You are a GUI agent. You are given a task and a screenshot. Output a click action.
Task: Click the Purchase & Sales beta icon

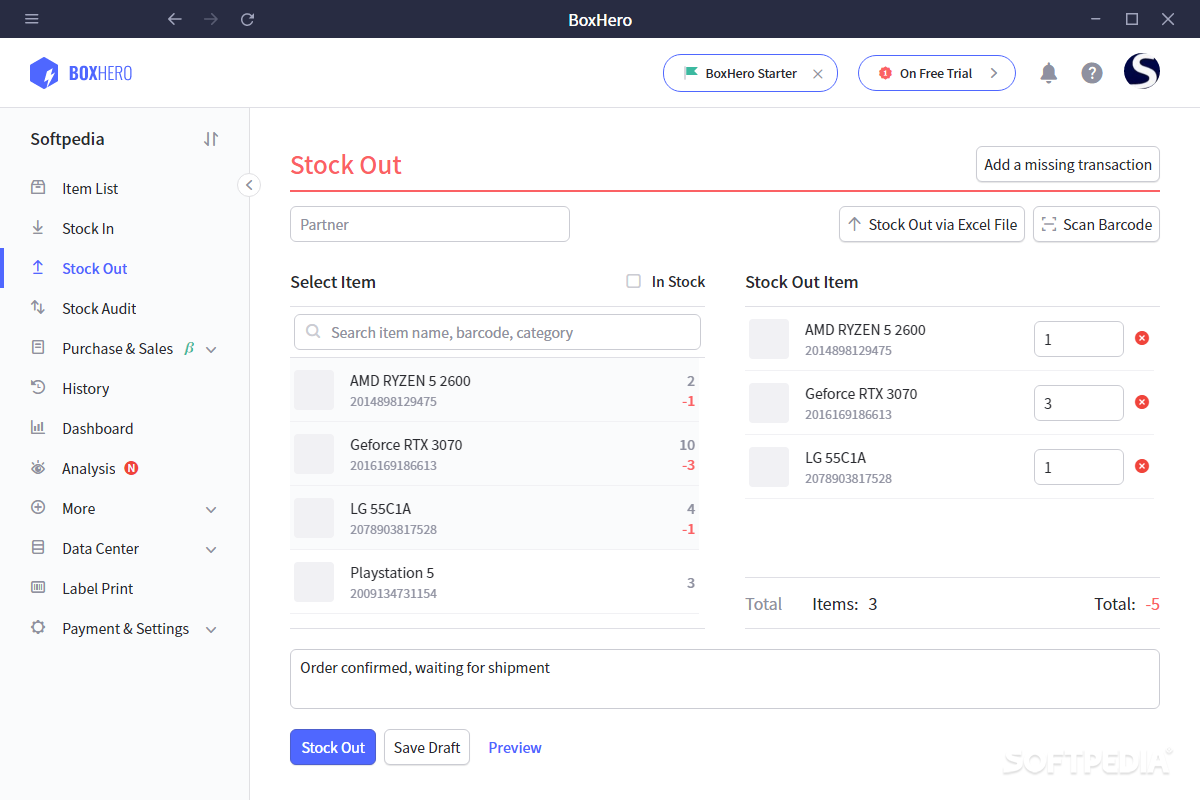189,348
